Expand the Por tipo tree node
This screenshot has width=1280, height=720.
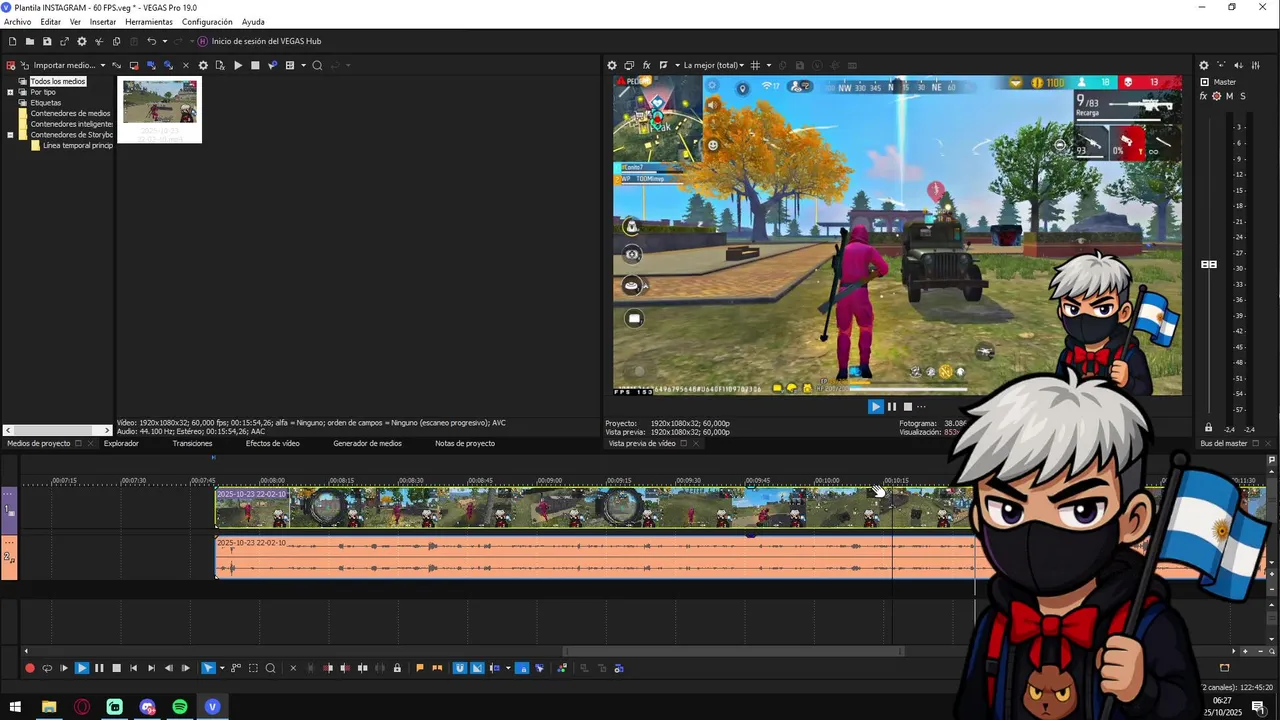click(x=10, y=92)
